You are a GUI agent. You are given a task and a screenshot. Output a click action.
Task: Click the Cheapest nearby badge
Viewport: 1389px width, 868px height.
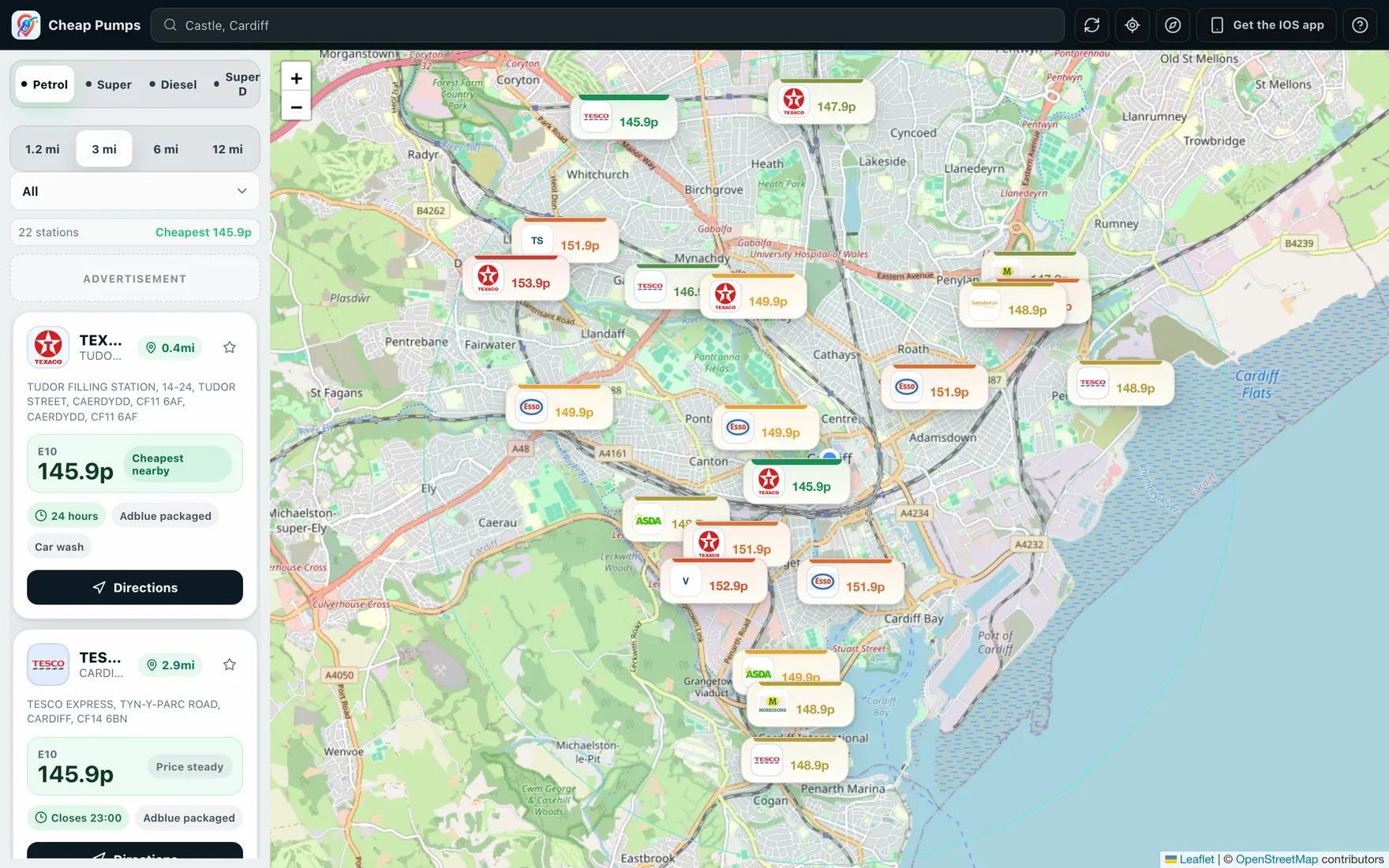coord(178,464)
